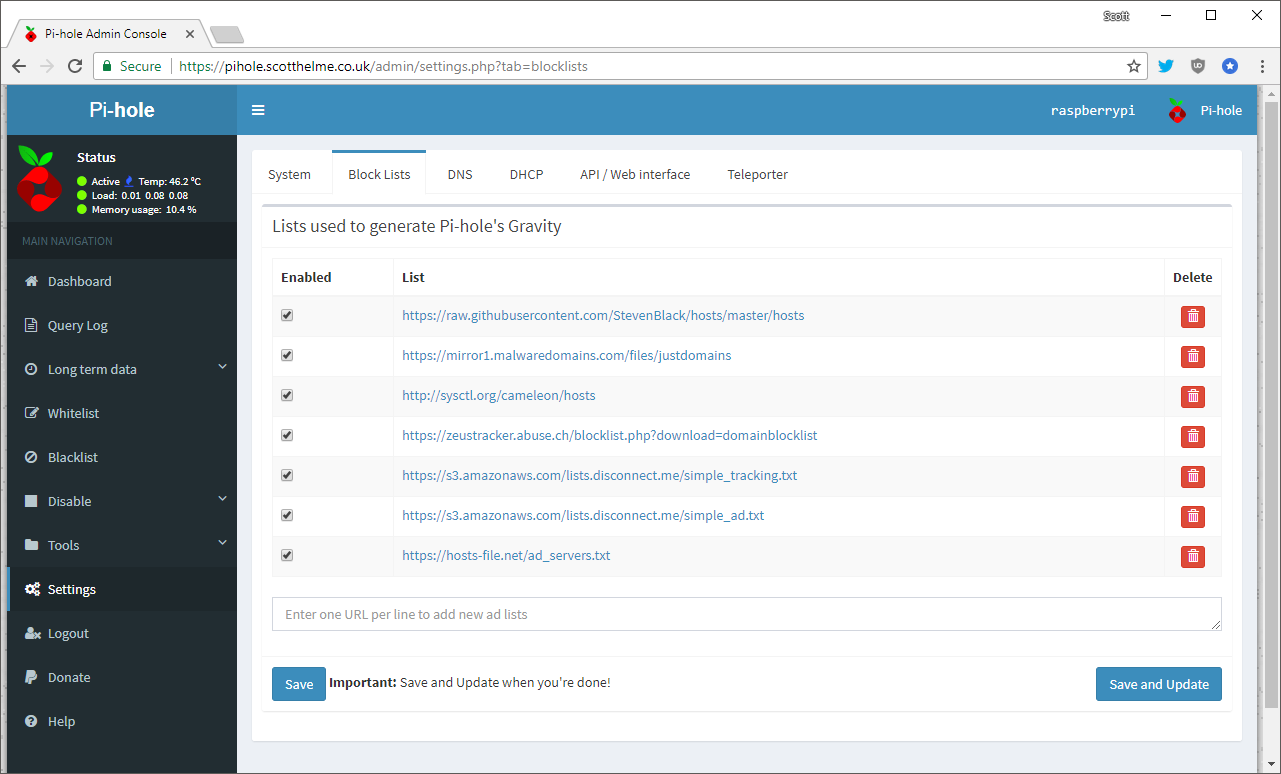The width and height of the screenshot is (1281, 774).
Task: Click the Help question mark icon
Action: point(31,721)
